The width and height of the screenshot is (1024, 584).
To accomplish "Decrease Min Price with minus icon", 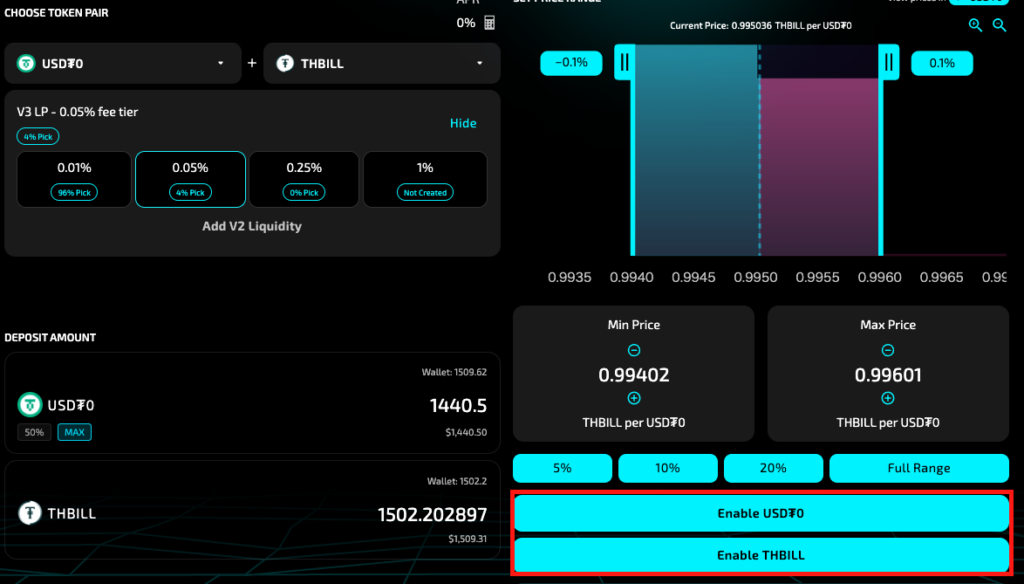I will (634, 351).
